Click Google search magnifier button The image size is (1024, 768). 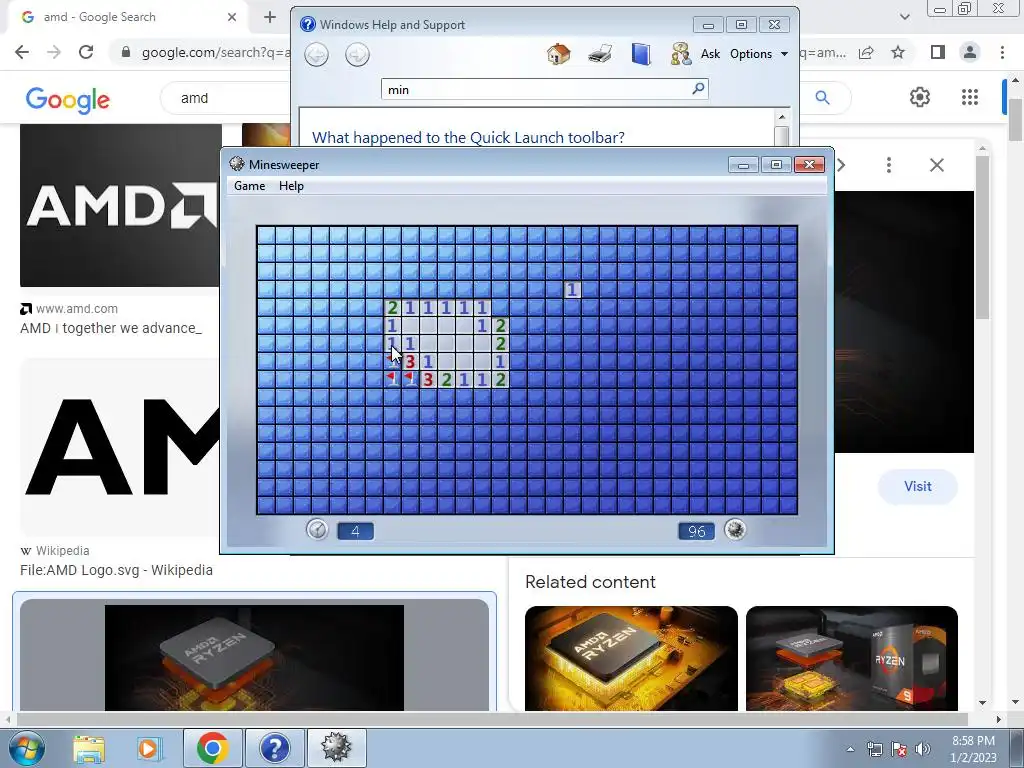(822, 98)
